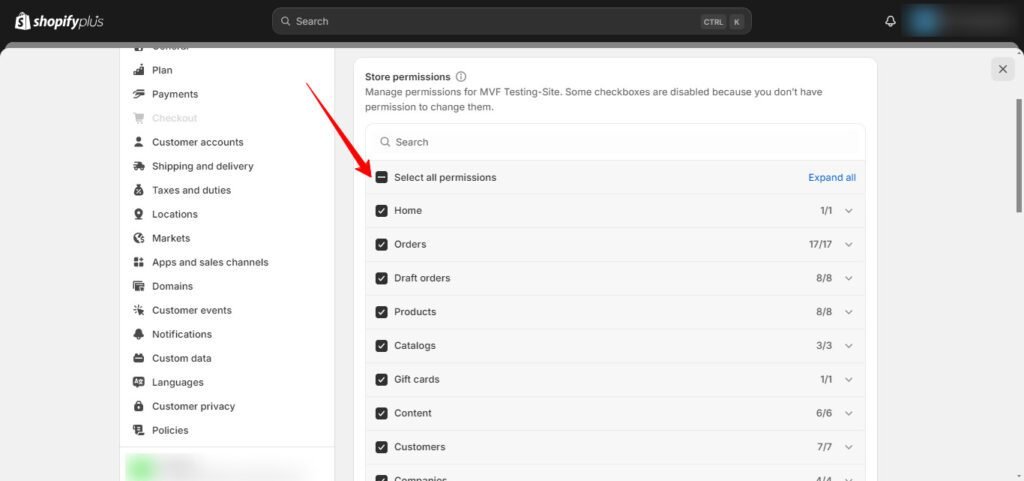The width and height of the screenshot is (1024, 481).
Task: Click the top Search bar
Action: pyautogui.click(x=511, y=22)
